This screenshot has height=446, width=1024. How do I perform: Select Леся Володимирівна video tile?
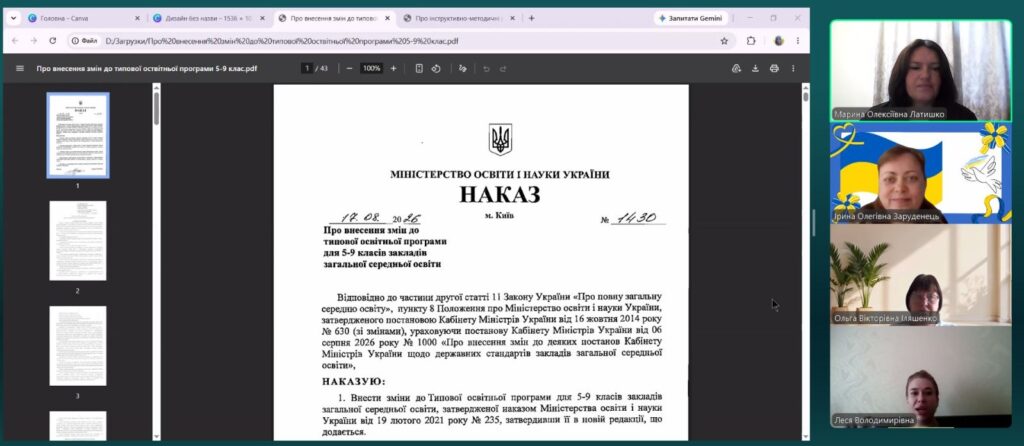pyautogui.click(x=920, y=377)
